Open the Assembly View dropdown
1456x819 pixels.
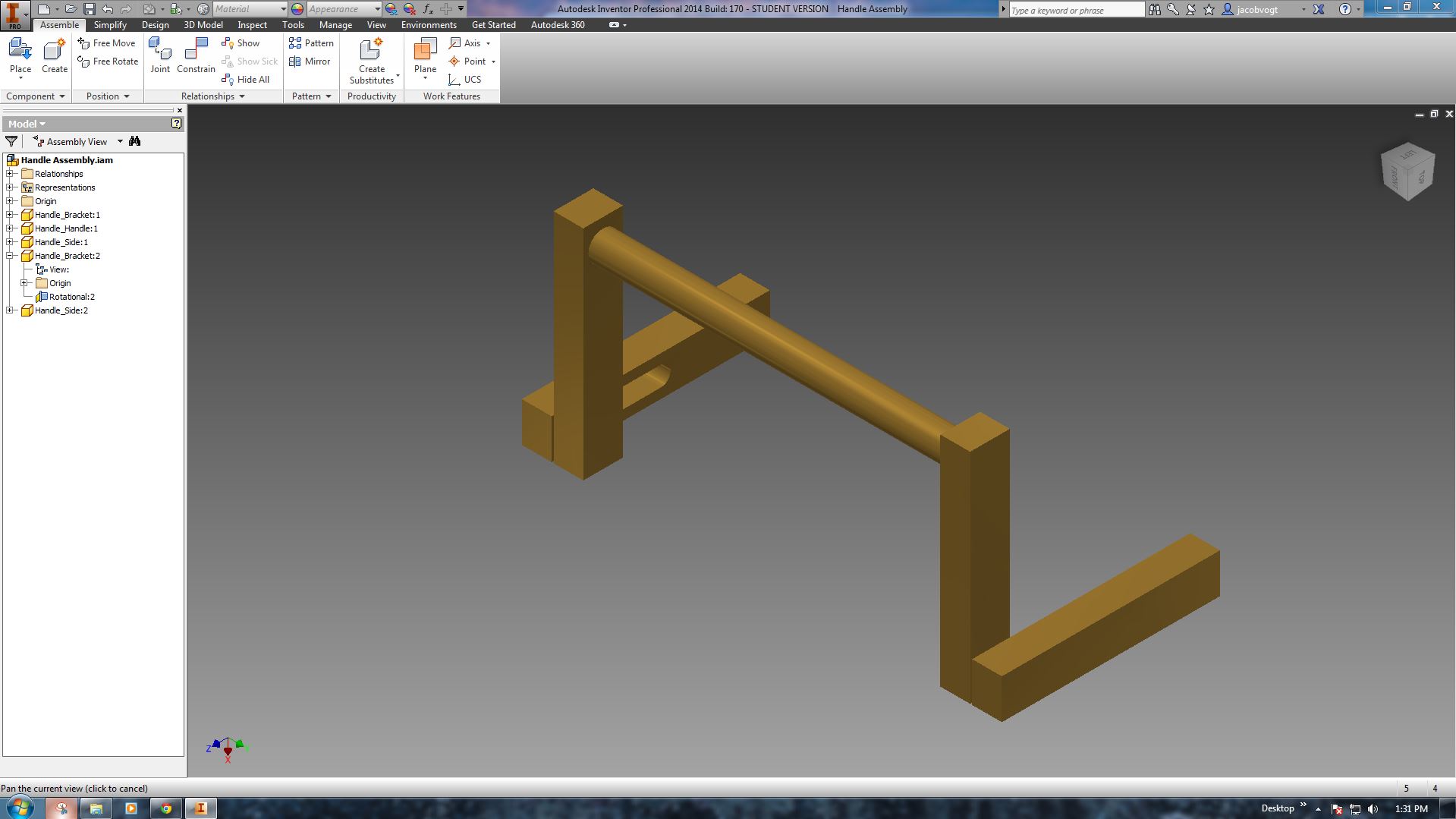(x=120, y=142)
